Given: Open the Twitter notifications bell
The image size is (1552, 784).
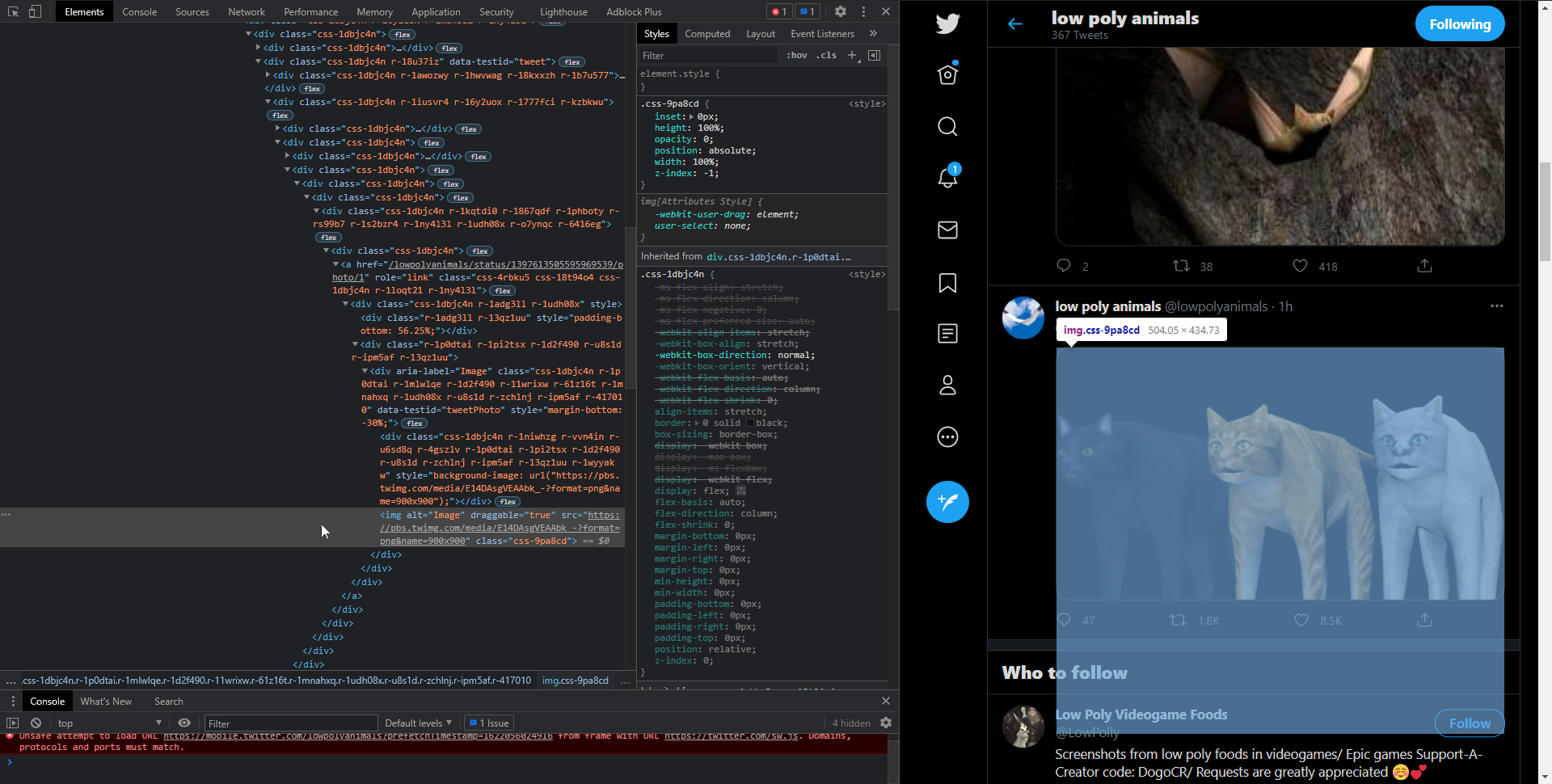Looking at the screenshot, I should [947, 177].
